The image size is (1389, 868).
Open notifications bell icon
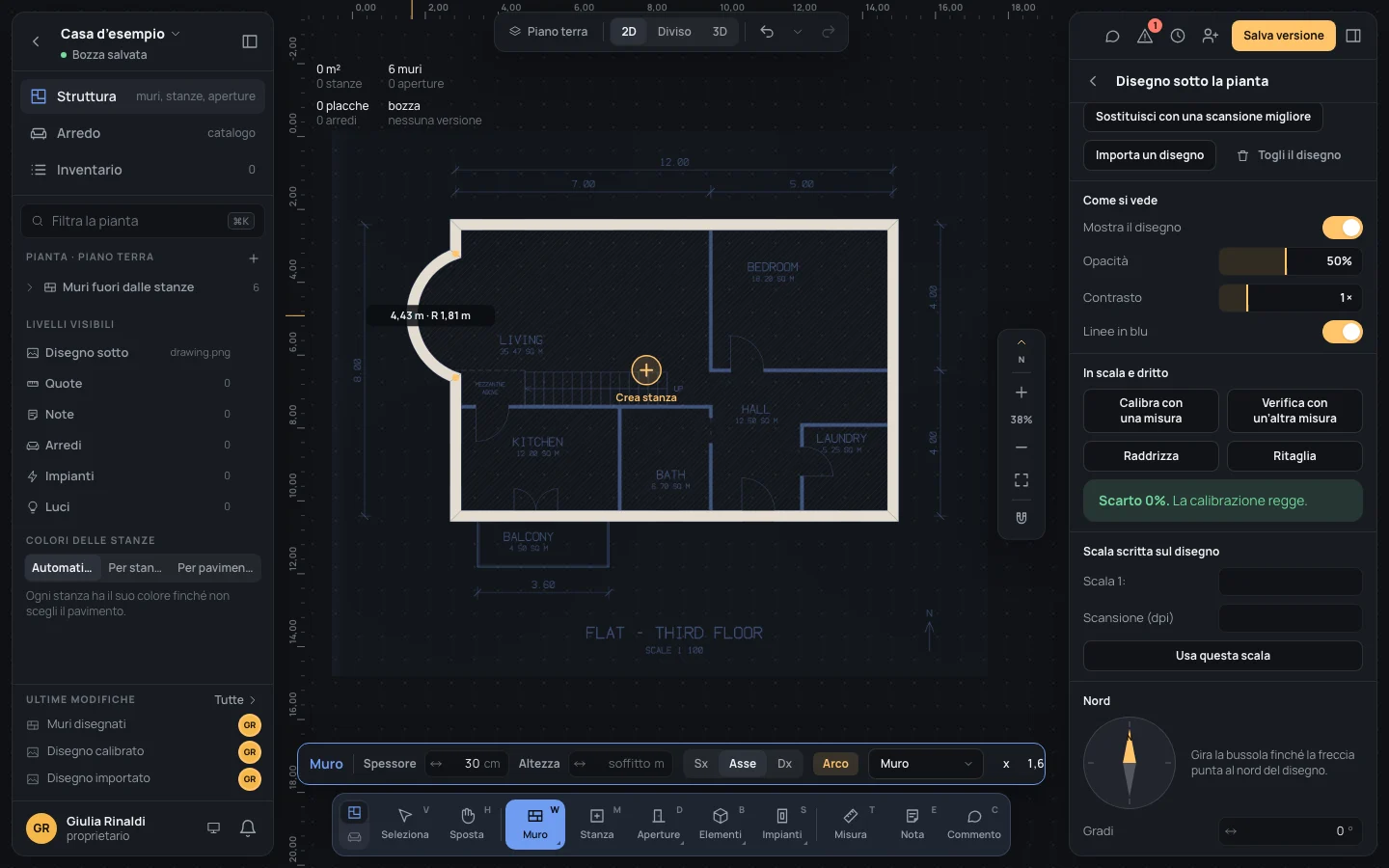[248, 828]
